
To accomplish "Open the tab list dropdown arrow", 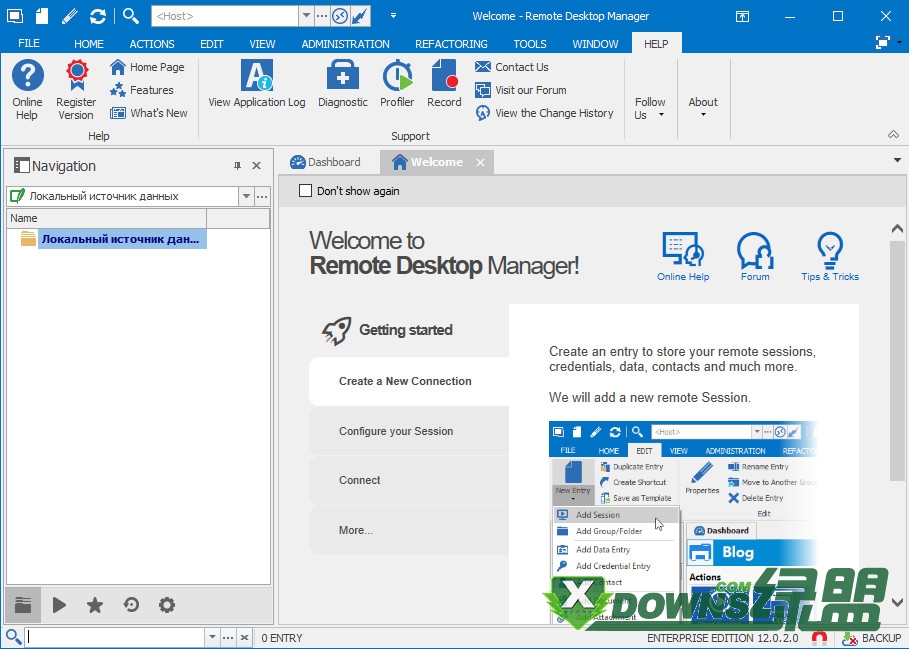I will click(x=897, y=160).
